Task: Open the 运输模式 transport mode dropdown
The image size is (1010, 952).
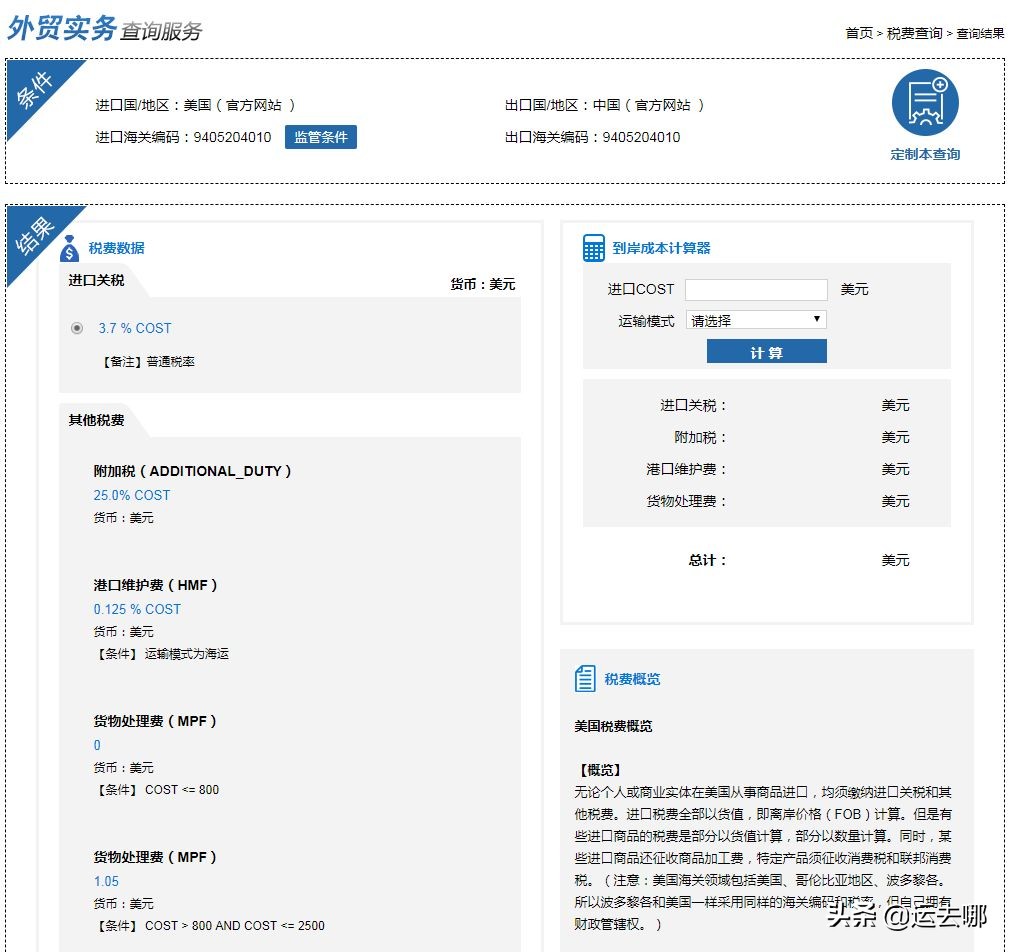Action: point(755,319)
